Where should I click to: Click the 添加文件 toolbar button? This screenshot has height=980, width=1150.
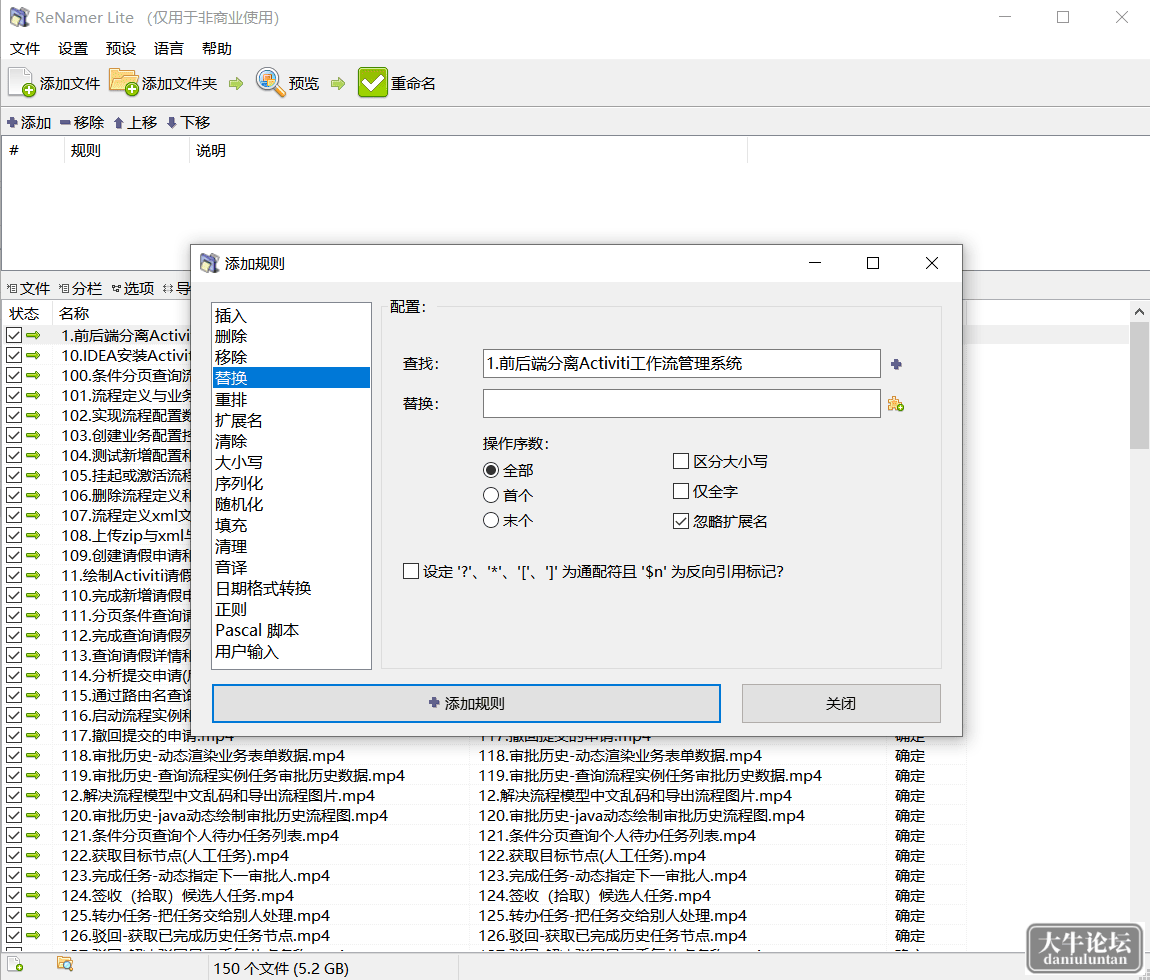coord(54,83)
